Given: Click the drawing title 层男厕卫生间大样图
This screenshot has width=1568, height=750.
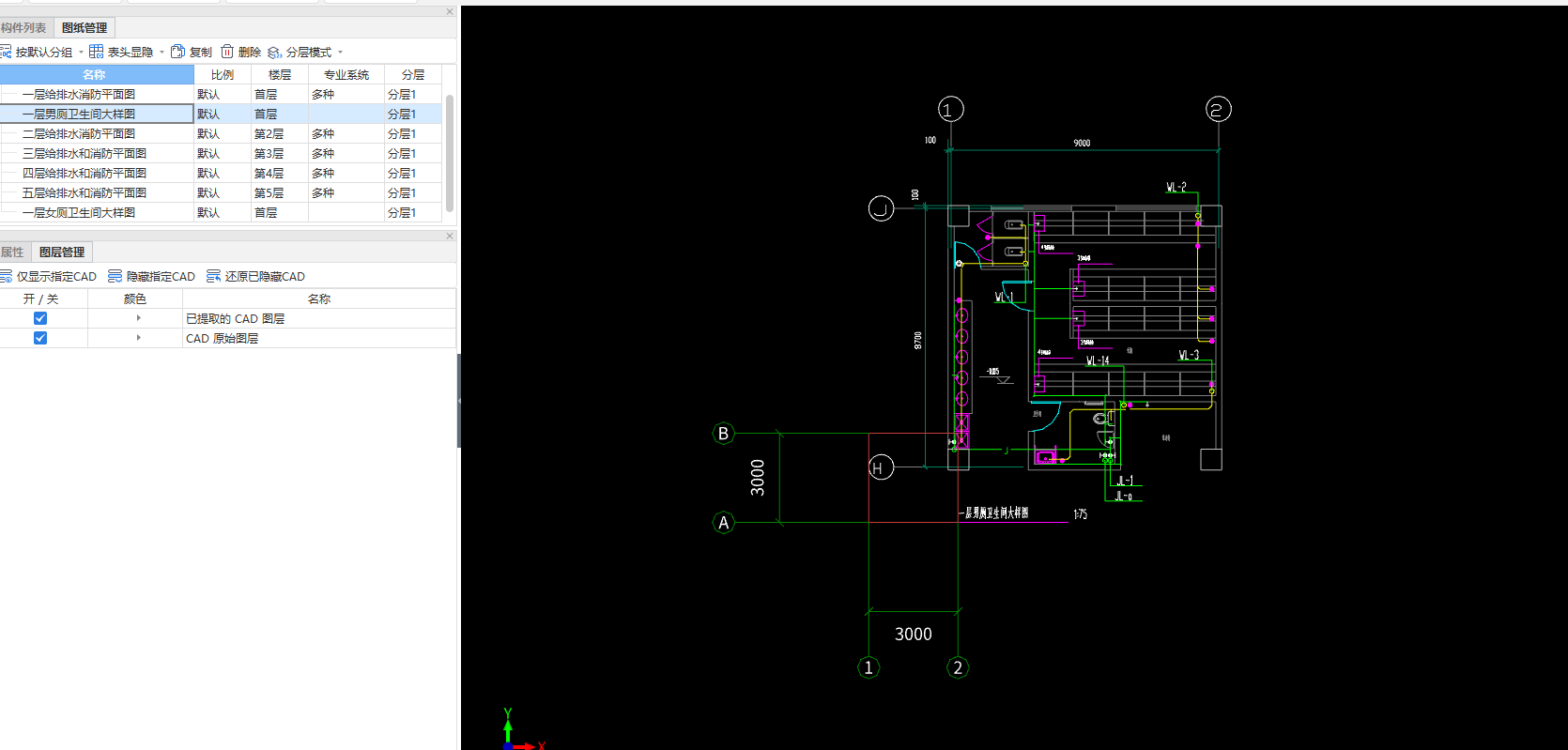Looking at the screenshot, I should [x=996, y=513].
